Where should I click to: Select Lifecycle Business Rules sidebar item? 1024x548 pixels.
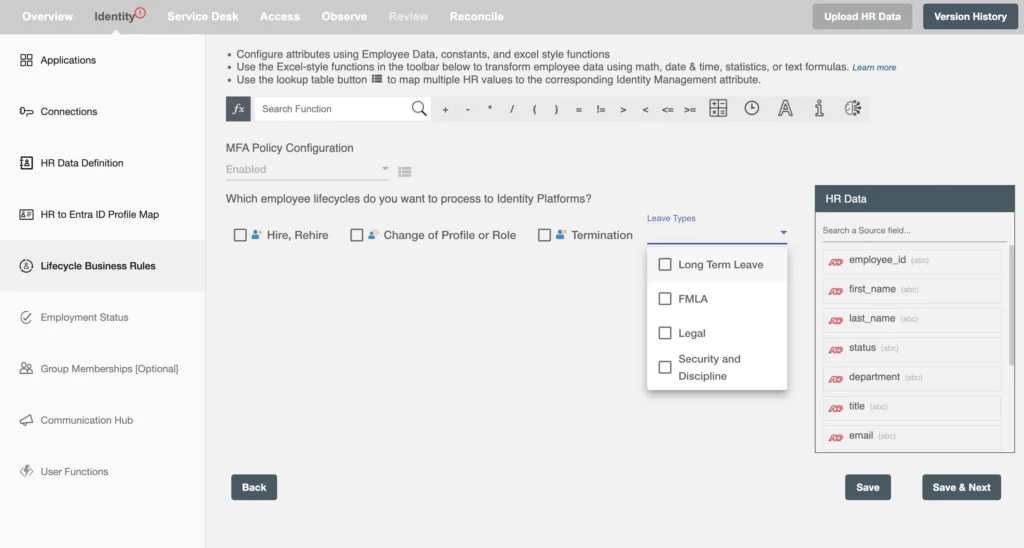point(103,266)
